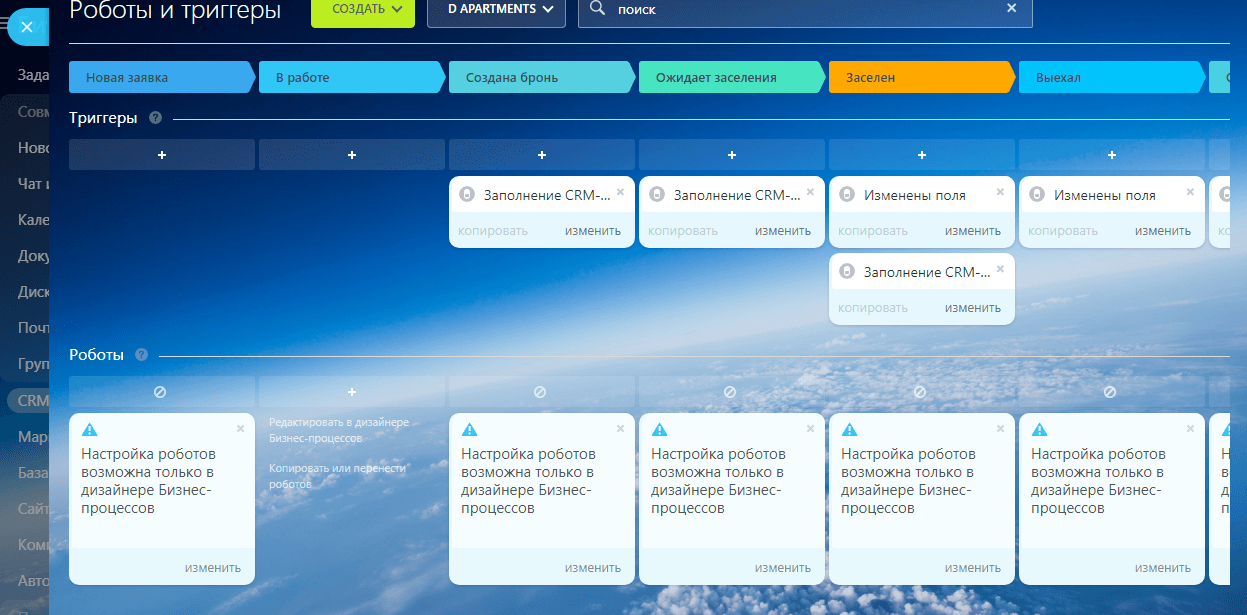Add a trigger under В работе stage
Viewport: 1247px width, 615px height.
click(352, 155)
